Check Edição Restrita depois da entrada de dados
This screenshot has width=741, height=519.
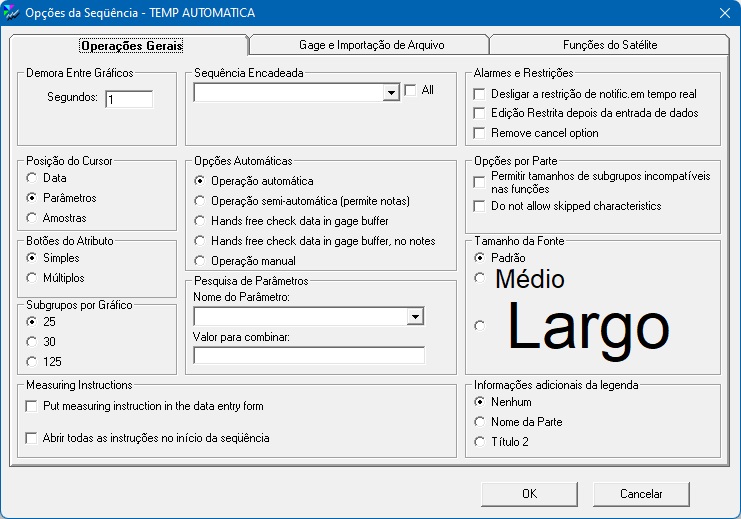(x=479, y=113)
